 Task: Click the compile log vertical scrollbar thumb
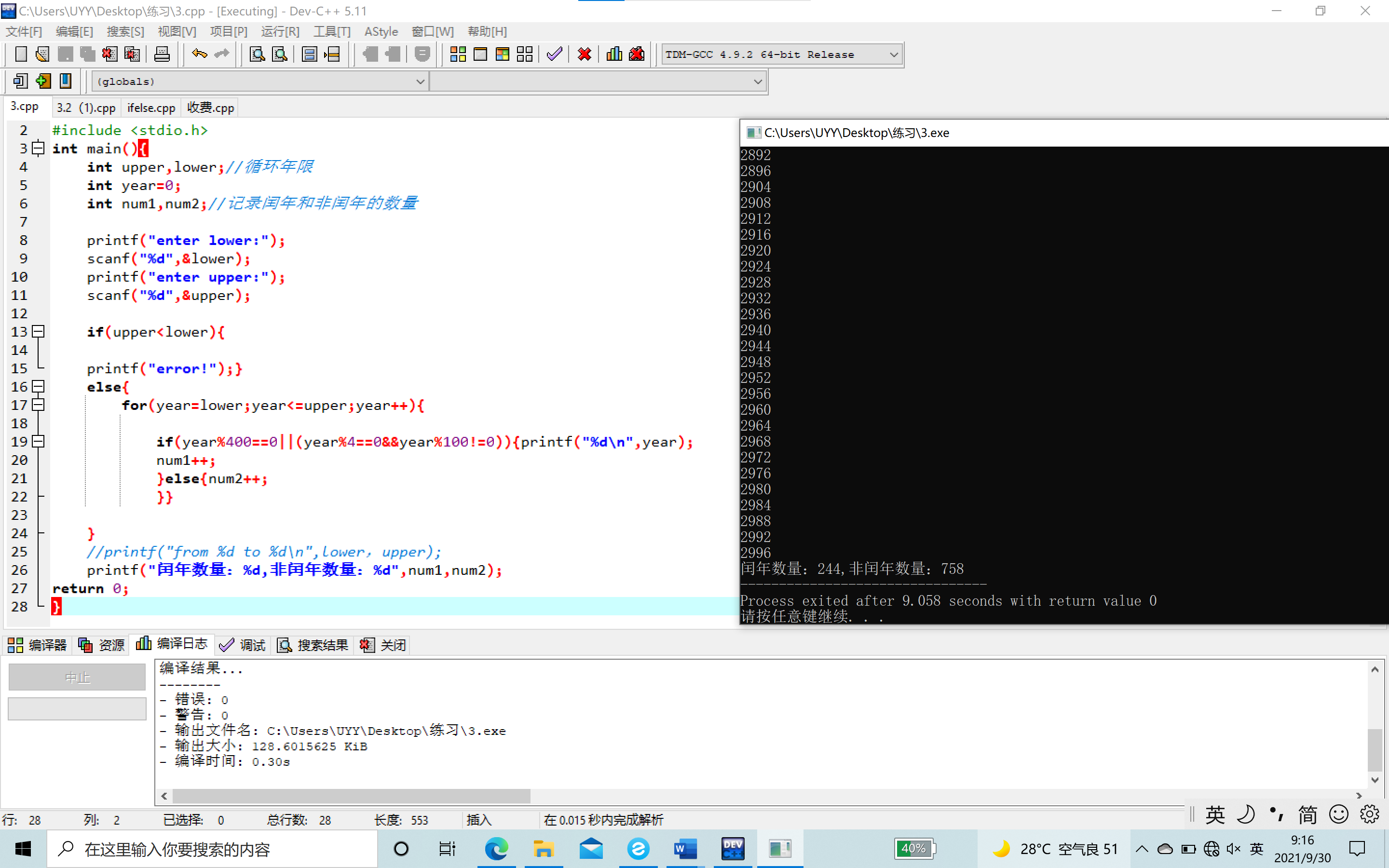point(1375,750)
